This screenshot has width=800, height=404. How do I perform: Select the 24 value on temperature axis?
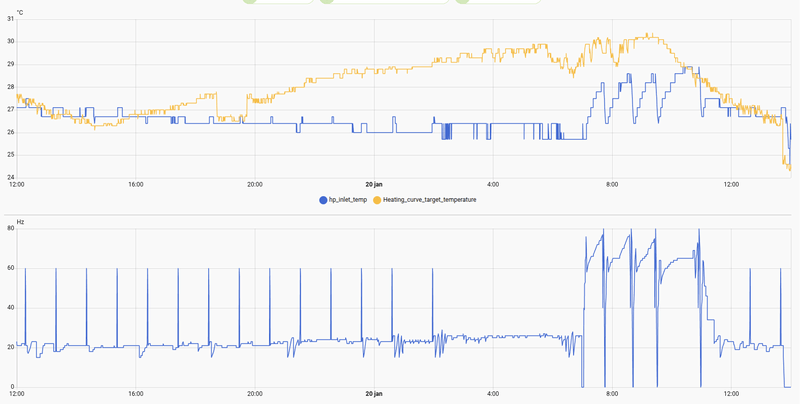[x=11, y=178]
